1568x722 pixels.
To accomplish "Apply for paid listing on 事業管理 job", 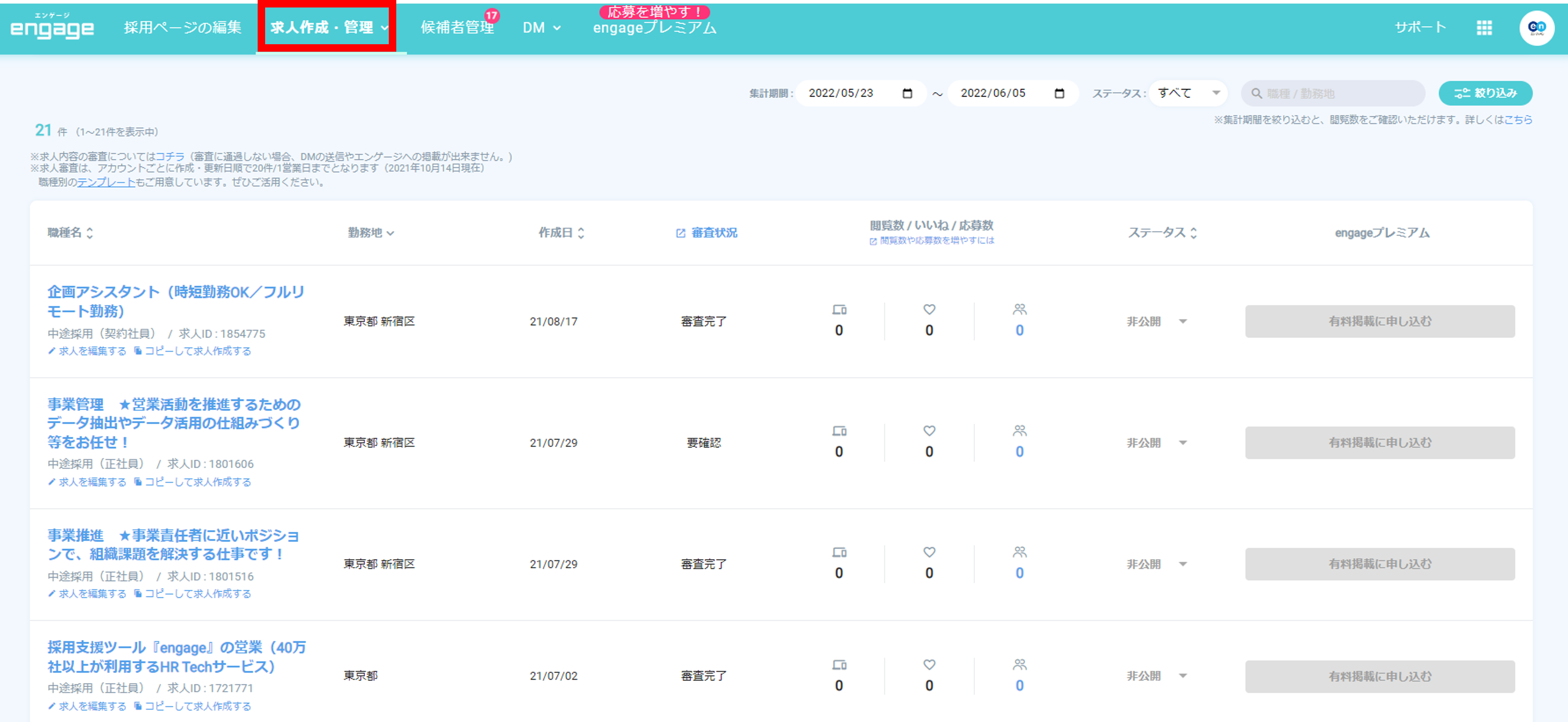I will [1379, 442].
